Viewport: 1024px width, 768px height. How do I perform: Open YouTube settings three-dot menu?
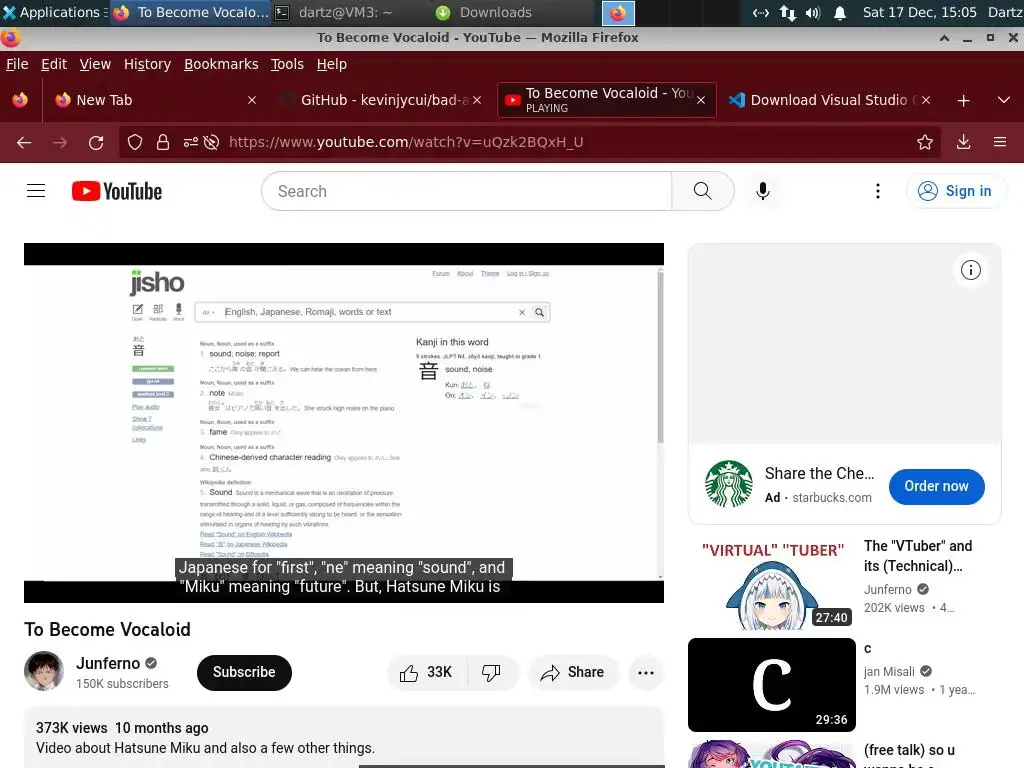tap(878, 191)
